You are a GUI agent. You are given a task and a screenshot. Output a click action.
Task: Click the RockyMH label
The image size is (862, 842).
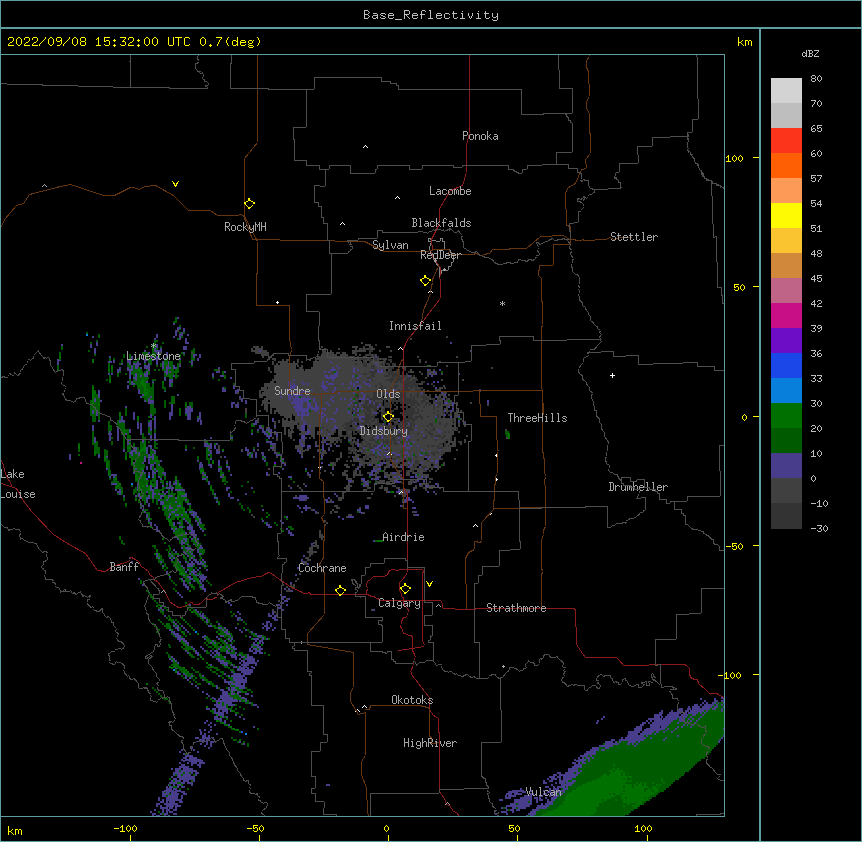(245, 227)
